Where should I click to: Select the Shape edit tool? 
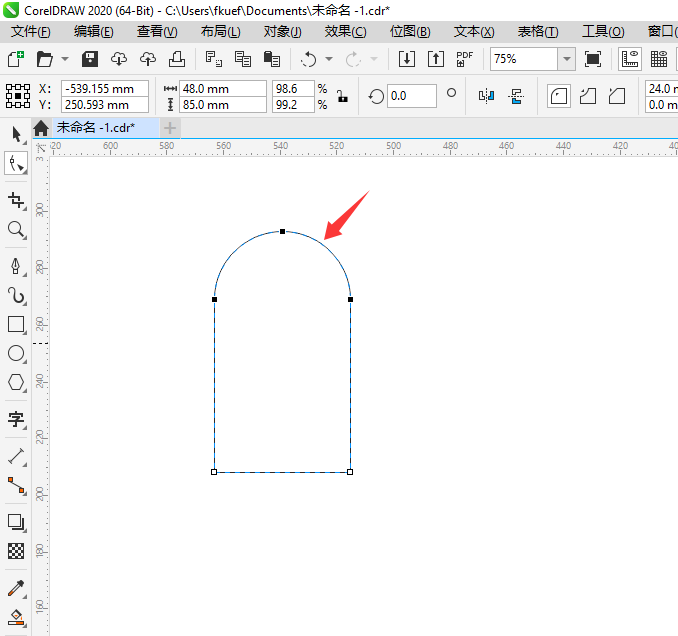click(16, 164)
